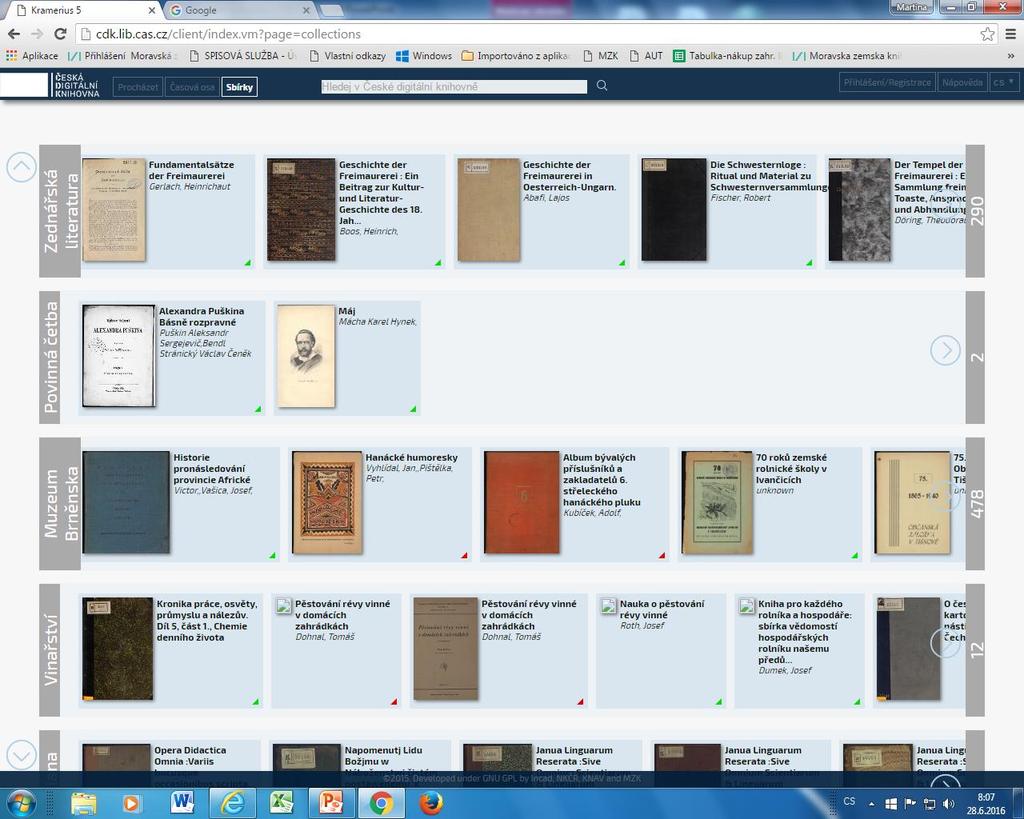Click the 478 item count bar
Image resolution: width=1024 pixels, height=819 pixels.
pyautogui.click(x=976, y=504)
